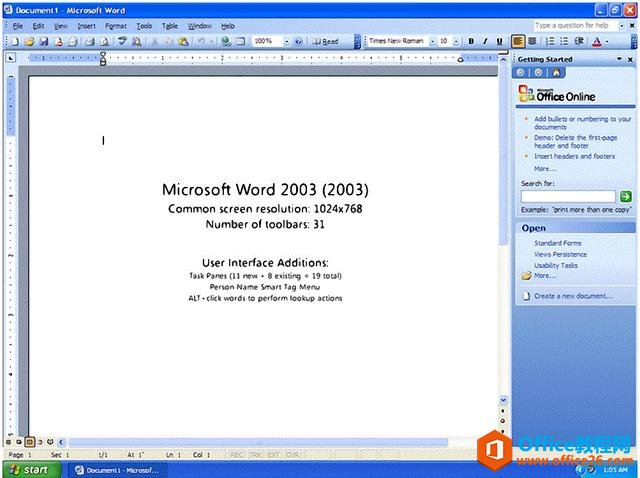Switch to Reading layout with Read button

click(325, 41)
